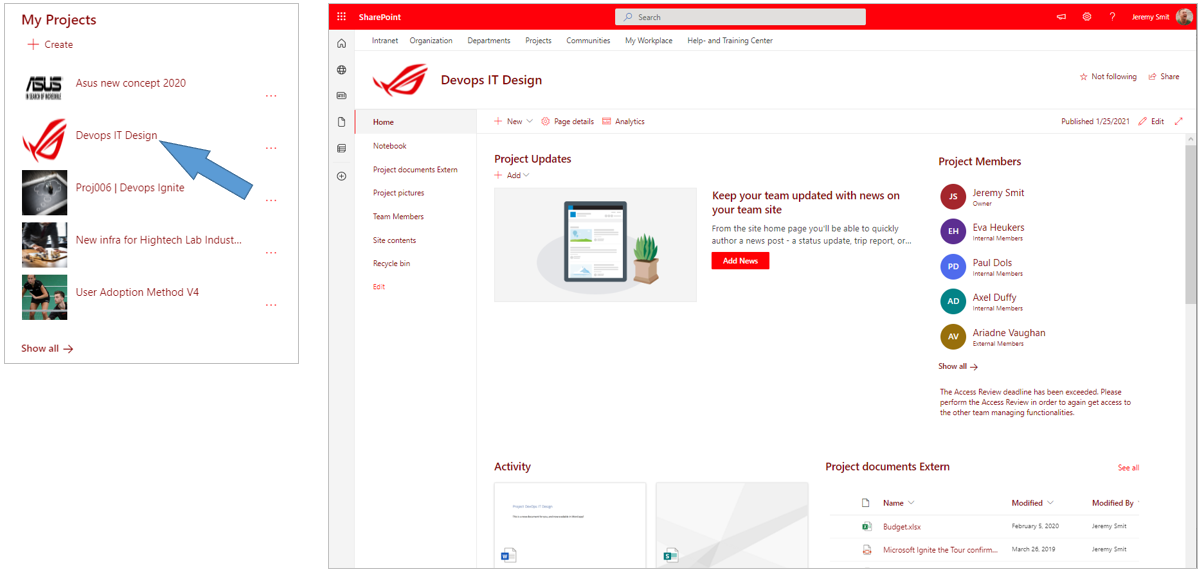The height and width of the screenshot is (575, 1204).
Task: Open New infra for Hightech Lab project
Action: click(159, 240)
